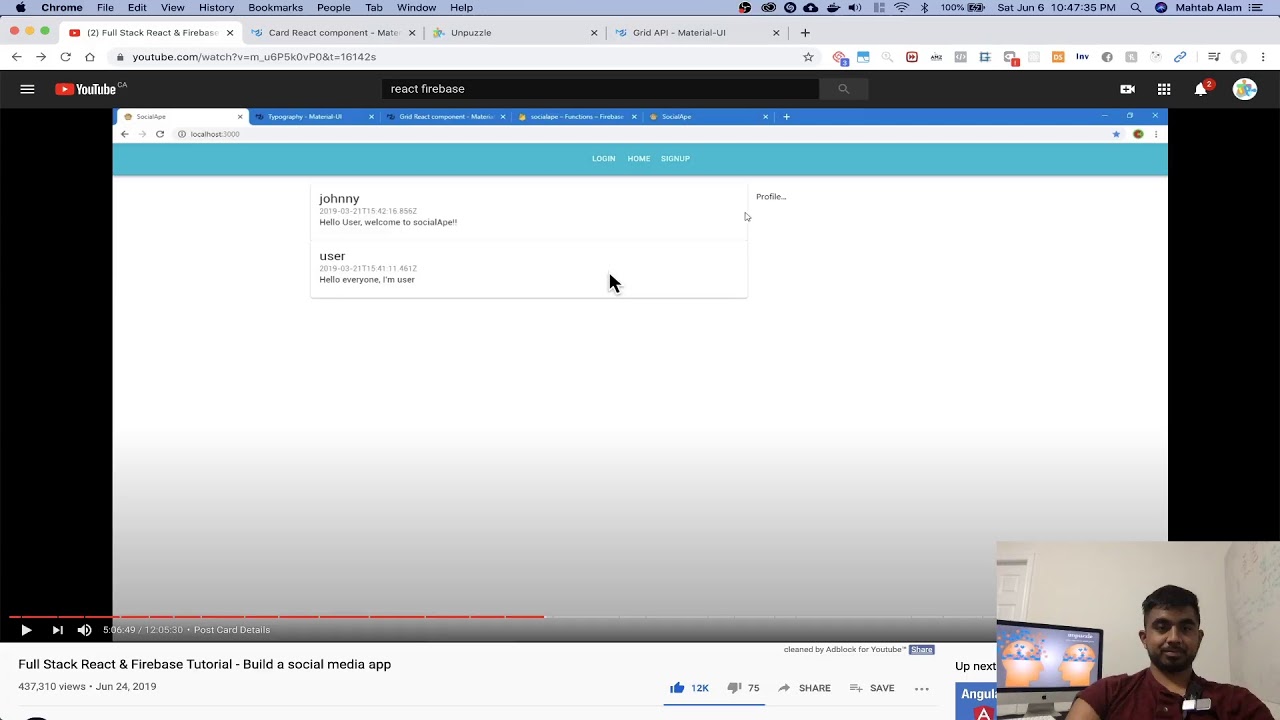Skip to next video button

[57, 630]
